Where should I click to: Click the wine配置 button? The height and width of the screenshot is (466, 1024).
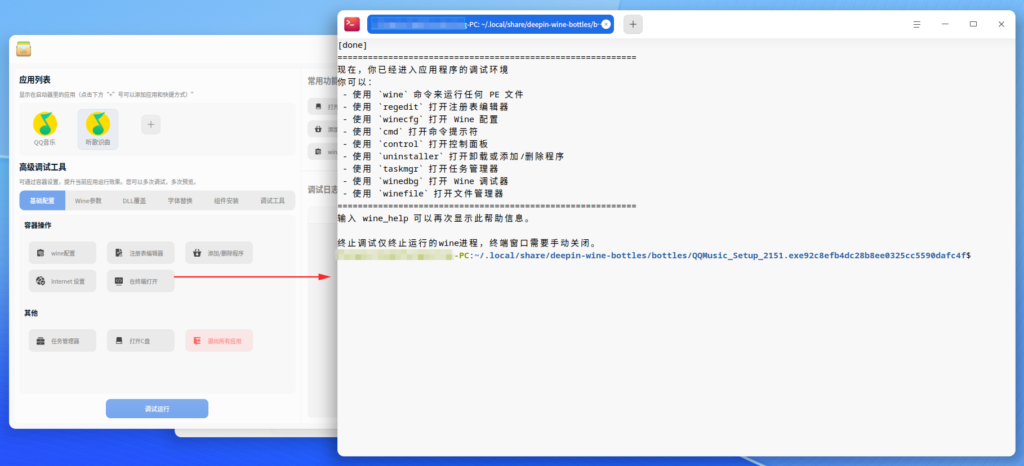click(x=62, y=254)
